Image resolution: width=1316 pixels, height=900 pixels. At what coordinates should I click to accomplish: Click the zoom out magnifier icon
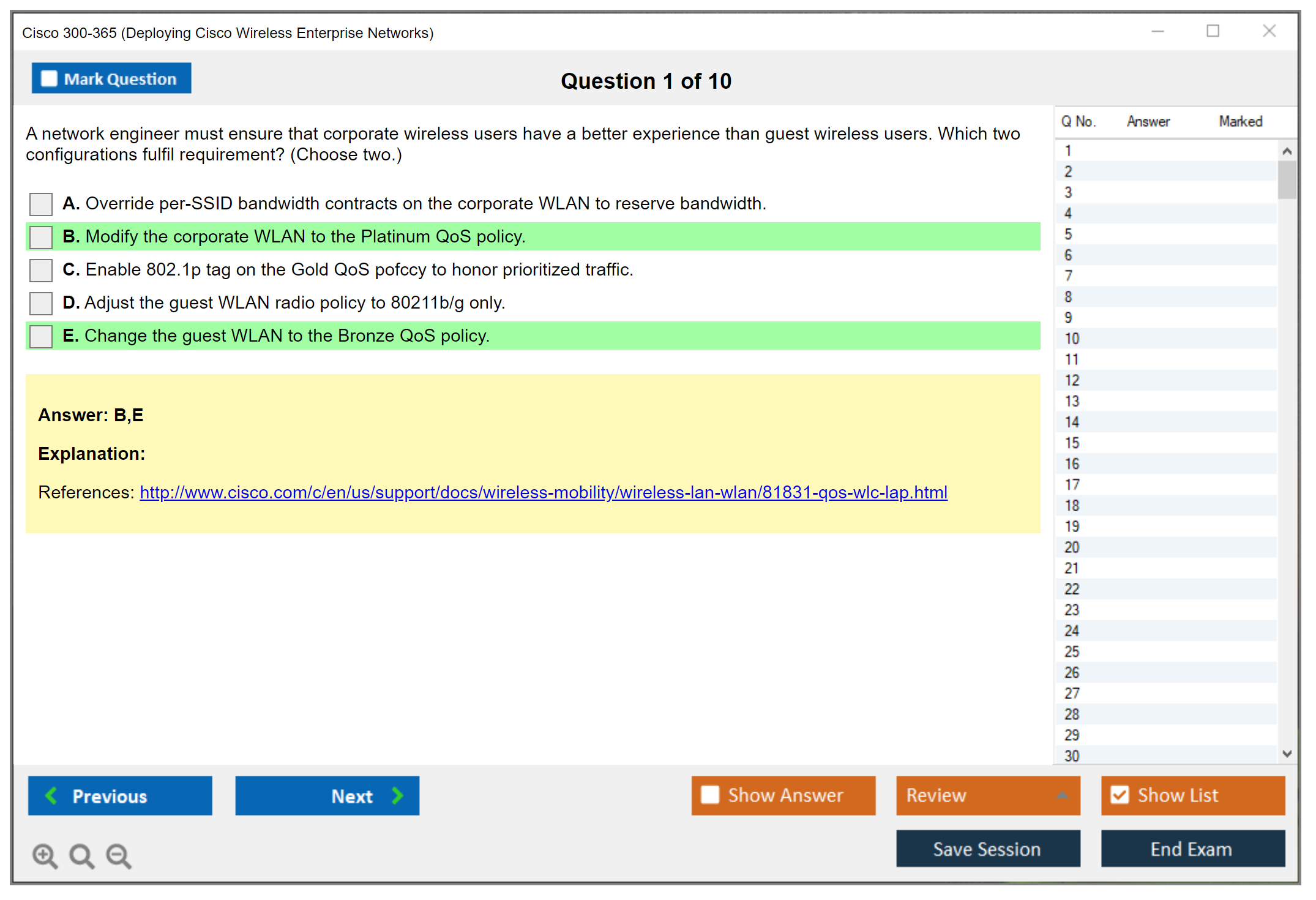coord(118,855)
